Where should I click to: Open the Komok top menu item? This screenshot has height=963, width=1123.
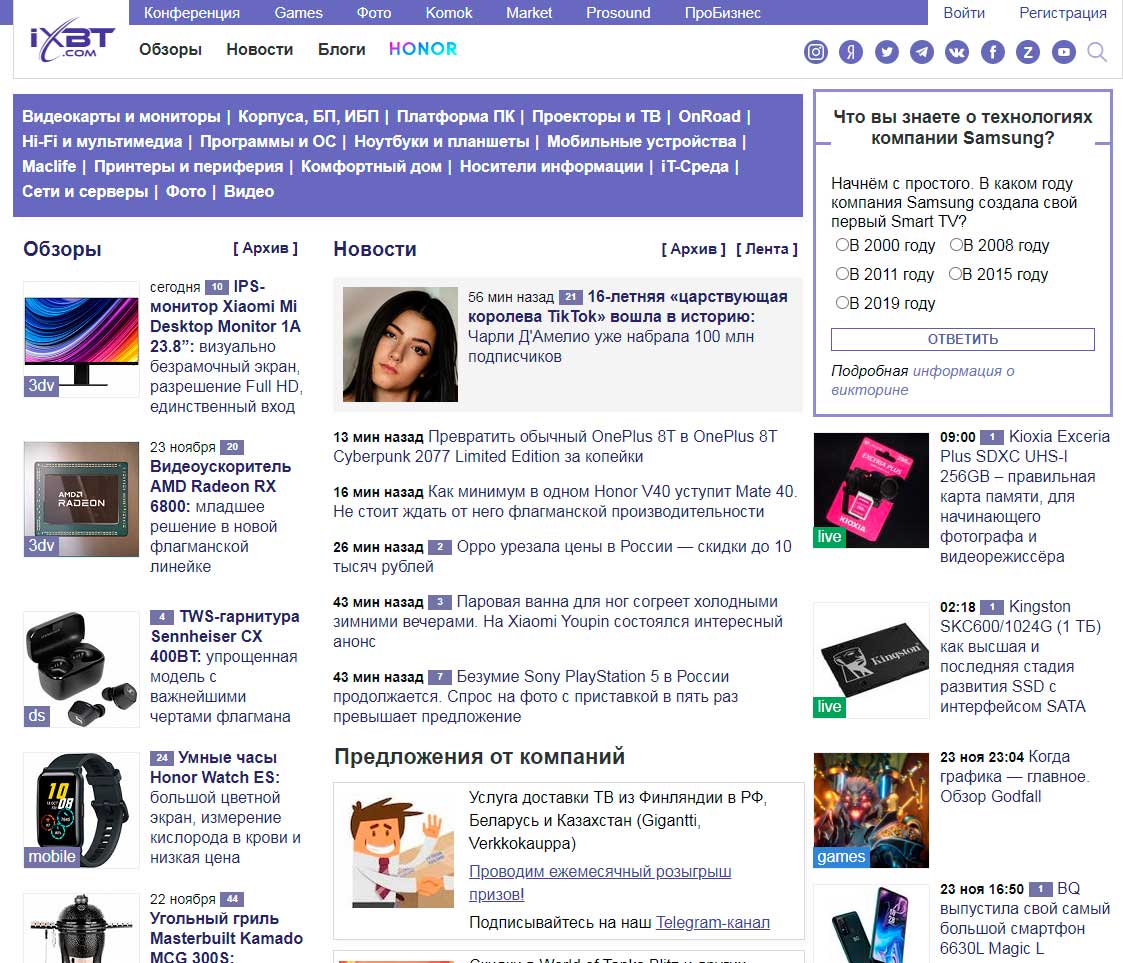click(x=449, y=13)
